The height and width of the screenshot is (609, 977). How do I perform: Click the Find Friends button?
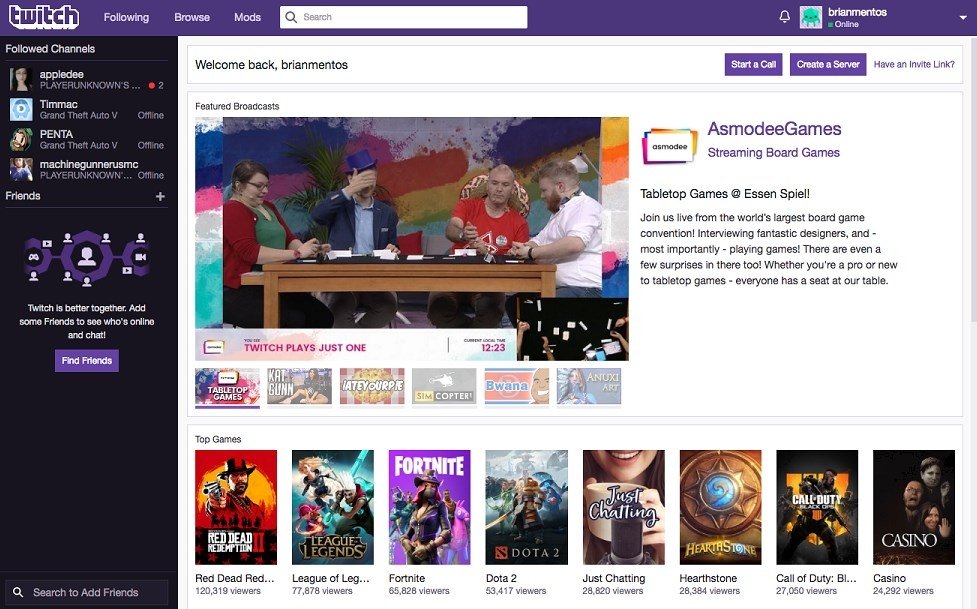click(x=87, y=360)
